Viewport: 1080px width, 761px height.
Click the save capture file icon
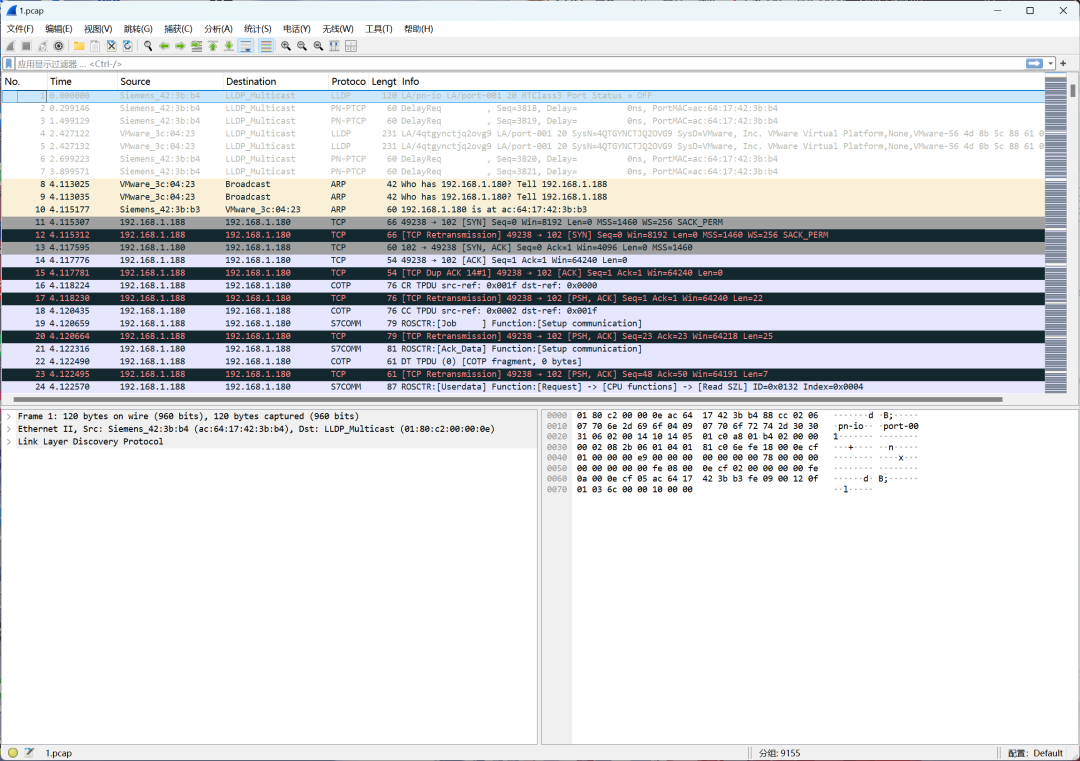(95, 46)
